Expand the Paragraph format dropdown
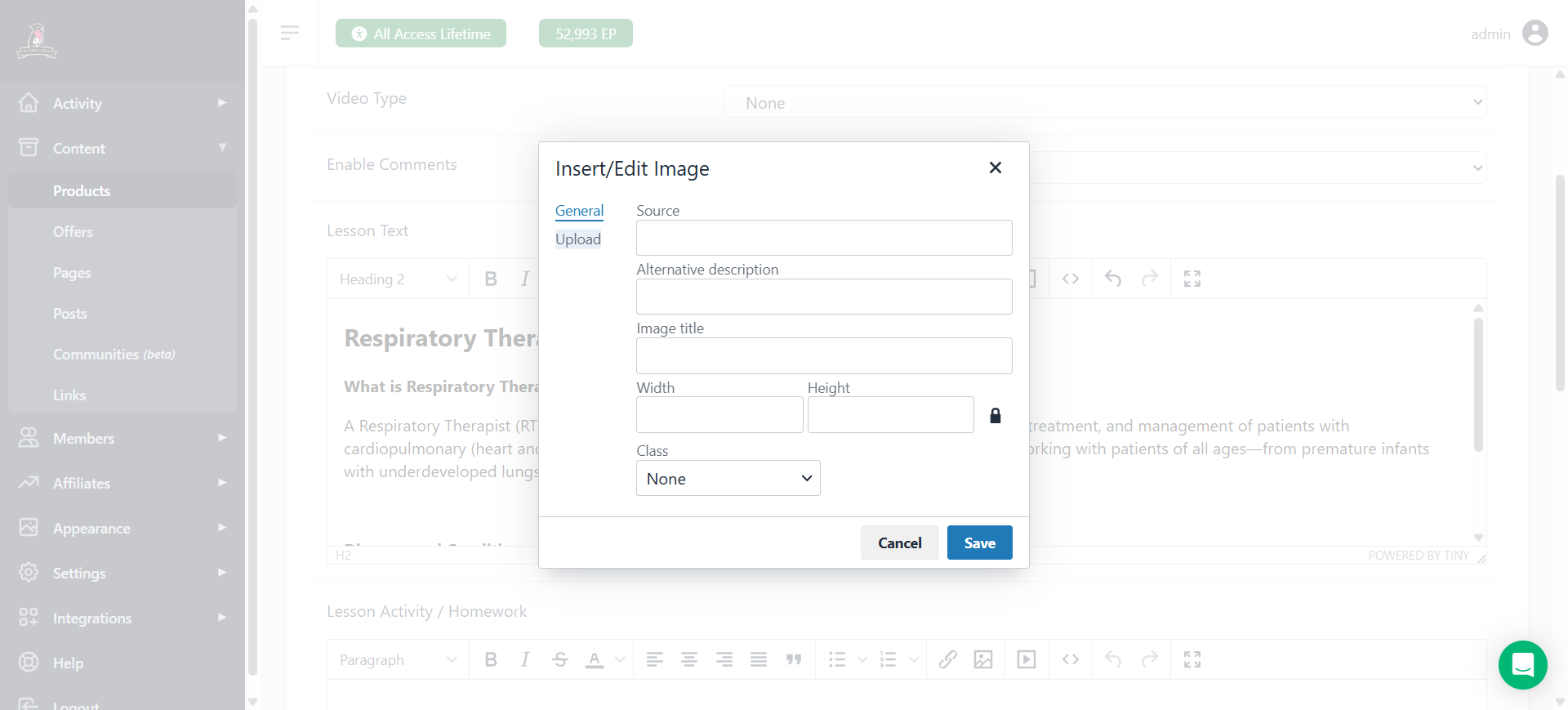This screenshot has height=710, width=1568. [398, 659]
